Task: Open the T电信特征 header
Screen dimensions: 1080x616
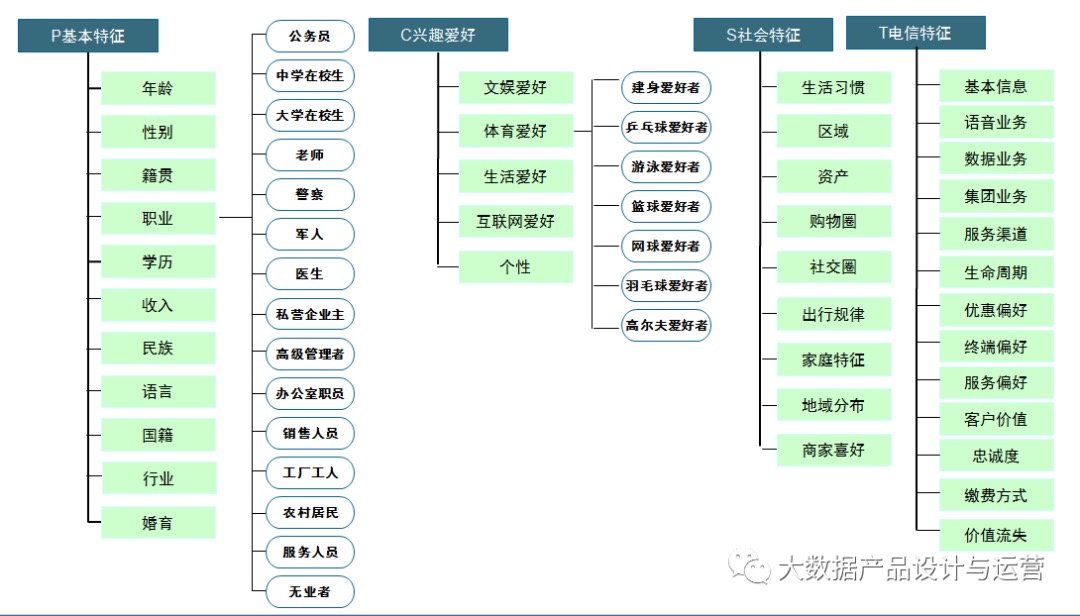Action: pos(915,32)
